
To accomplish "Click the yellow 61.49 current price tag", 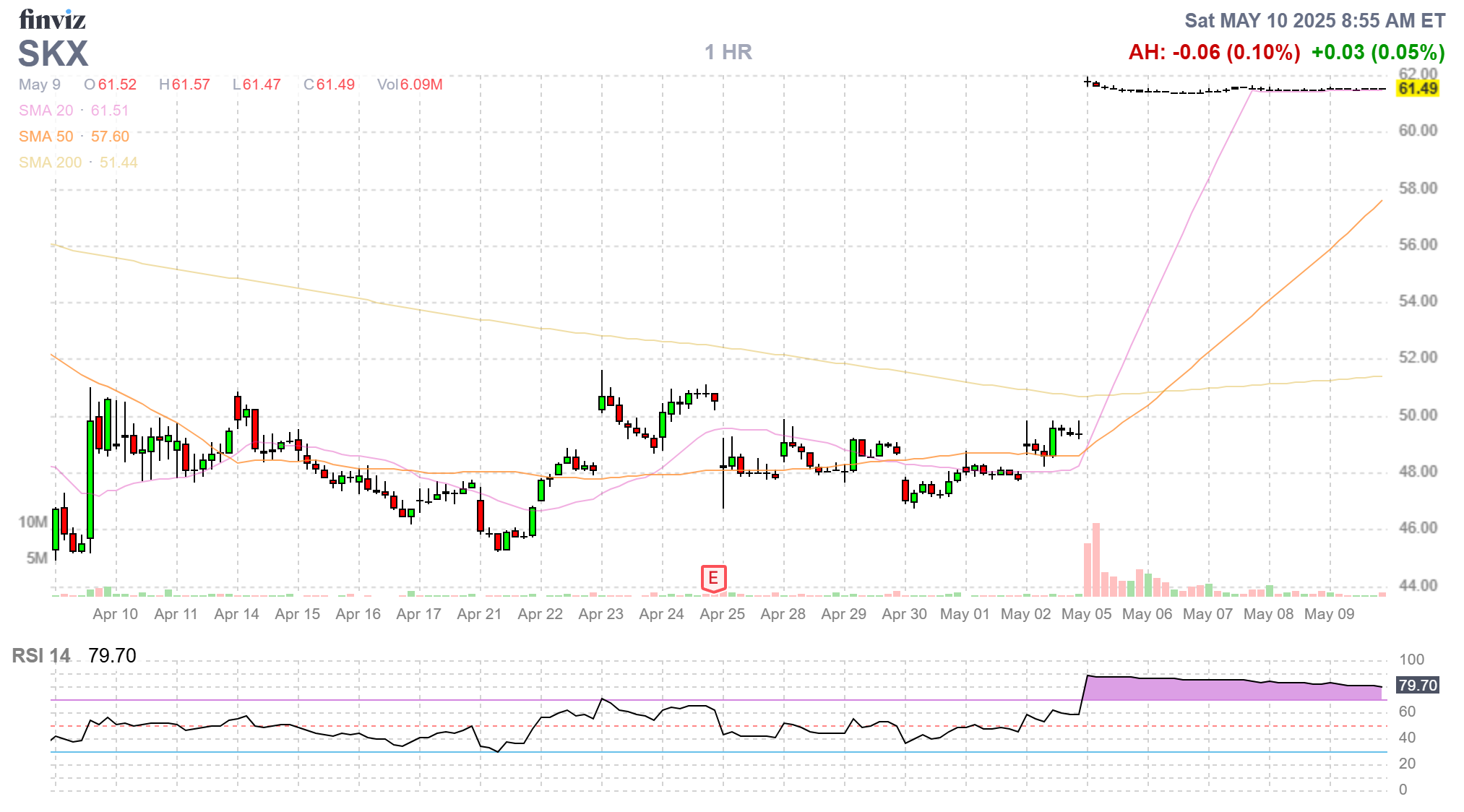I will coord(1418,89).
